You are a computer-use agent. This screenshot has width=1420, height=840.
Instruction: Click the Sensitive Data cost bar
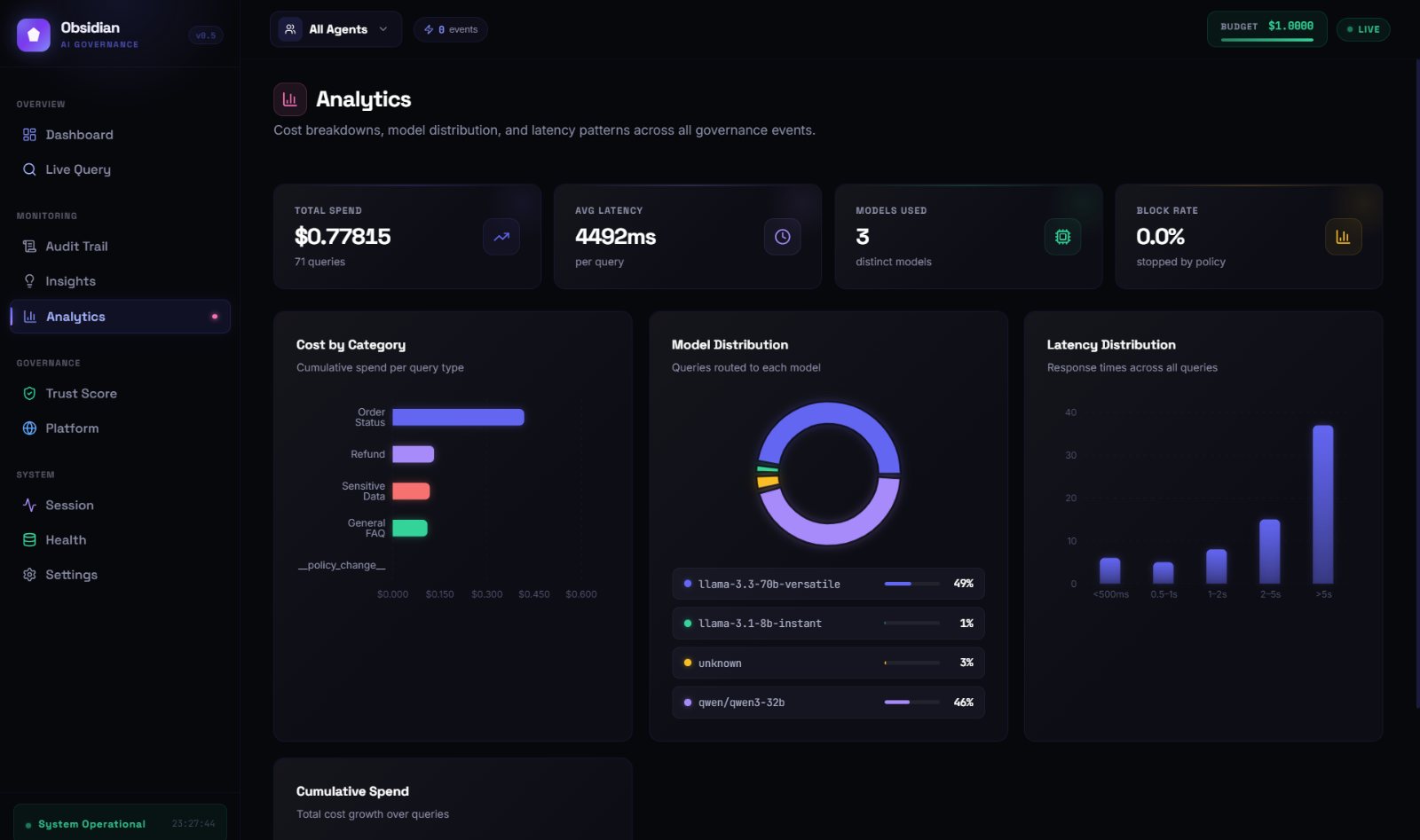pyautogui.click(x=411, y=491)
